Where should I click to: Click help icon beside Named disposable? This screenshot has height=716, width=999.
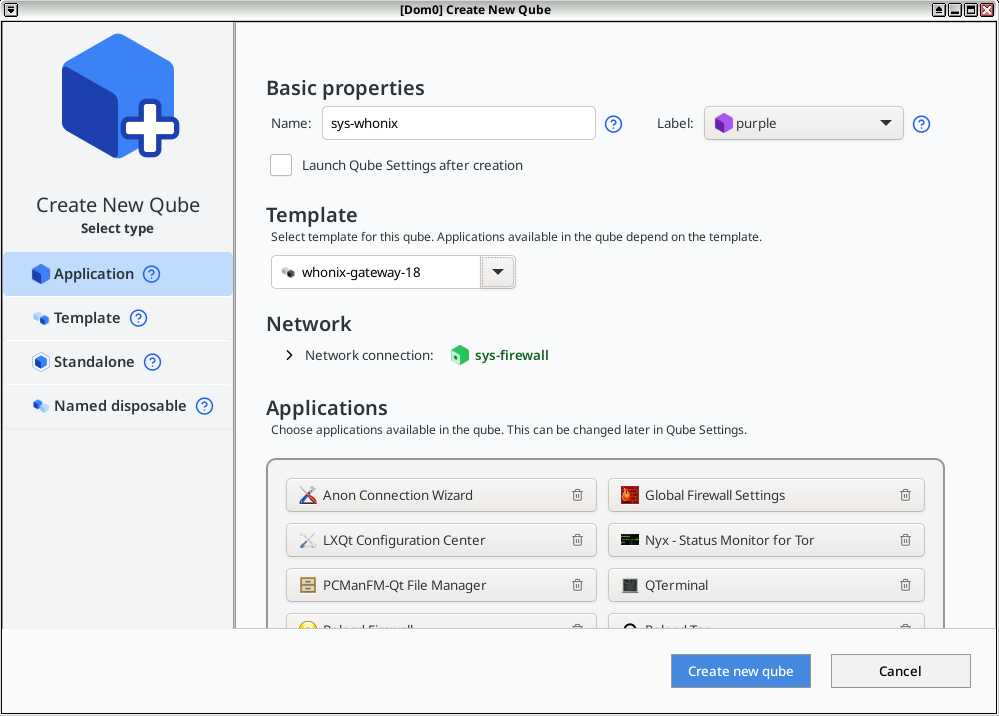coord(204,406)
